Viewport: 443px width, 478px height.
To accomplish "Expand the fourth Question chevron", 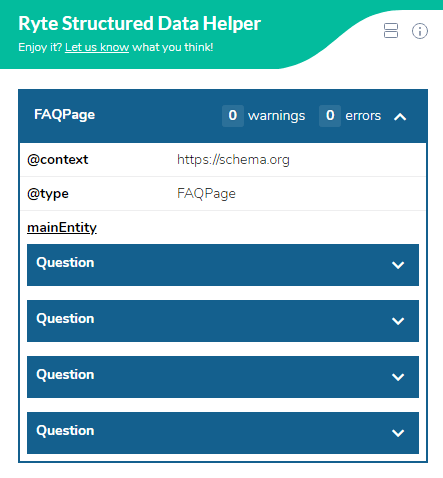I will coord(398,433).
